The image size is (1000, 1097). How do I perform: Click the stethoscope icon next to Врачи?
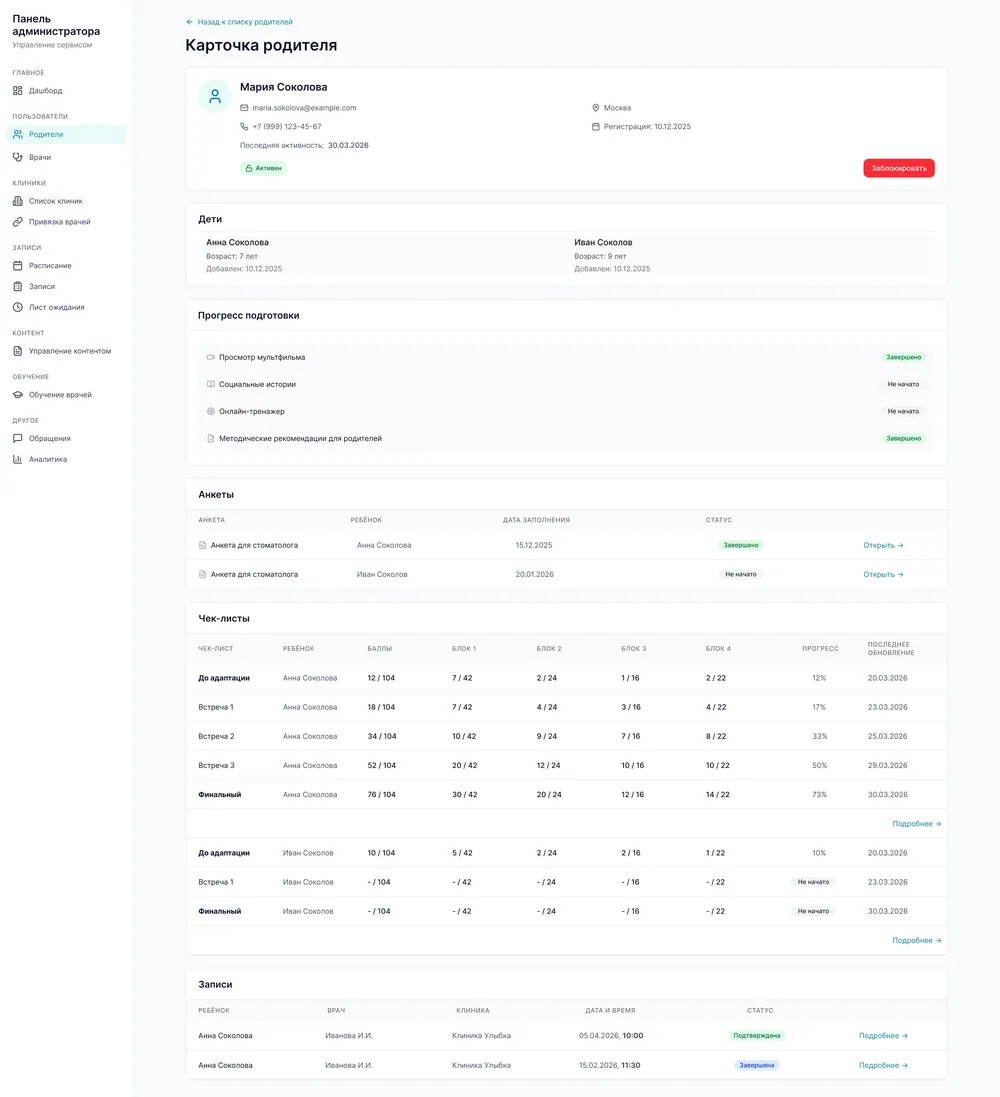pos(17,157)
